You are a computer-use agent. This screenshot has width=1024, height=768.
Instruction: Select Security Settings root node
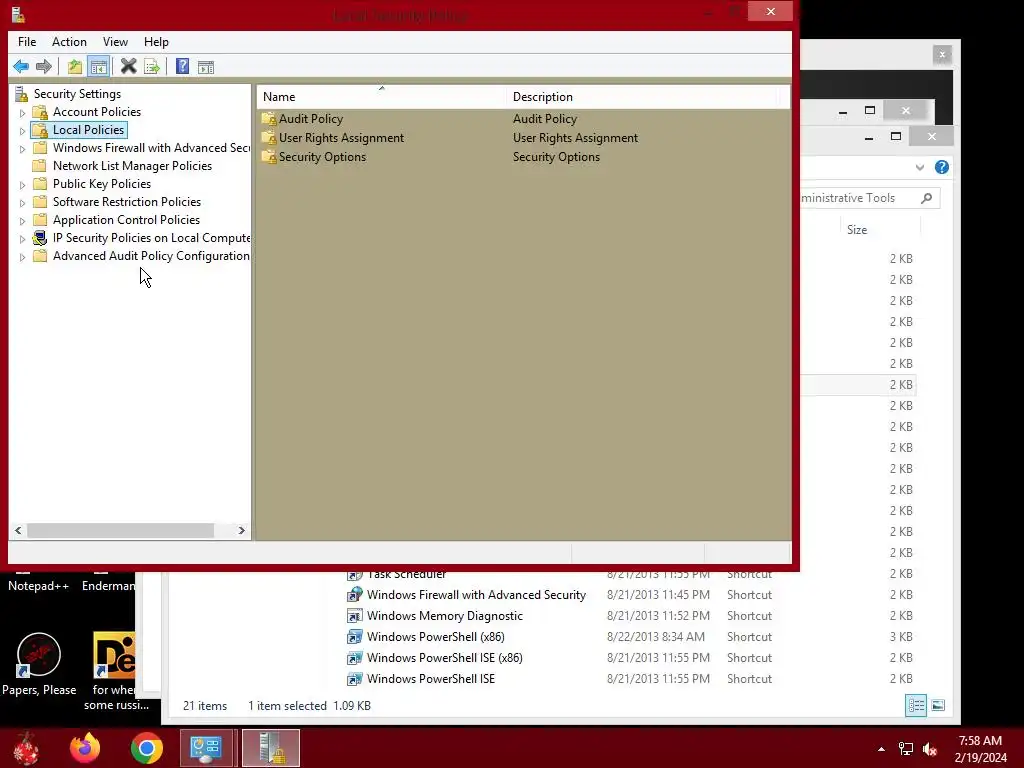click(x=77, y=94)
